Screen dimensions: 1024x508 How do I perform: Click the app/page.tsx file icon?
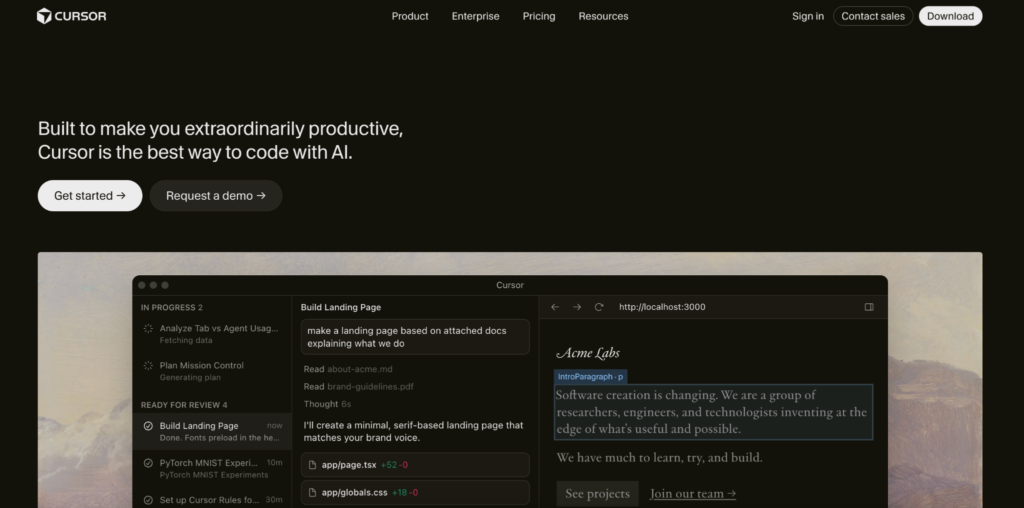tap(313, 465)
